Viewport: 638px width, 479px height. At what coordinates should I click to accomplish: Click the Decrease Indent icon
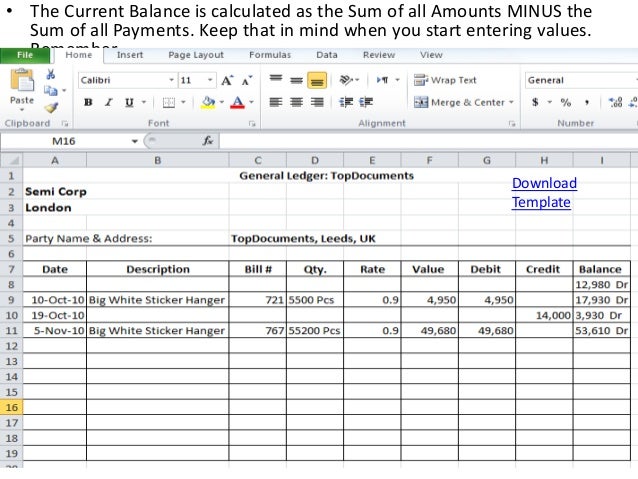tap(346, 102)
